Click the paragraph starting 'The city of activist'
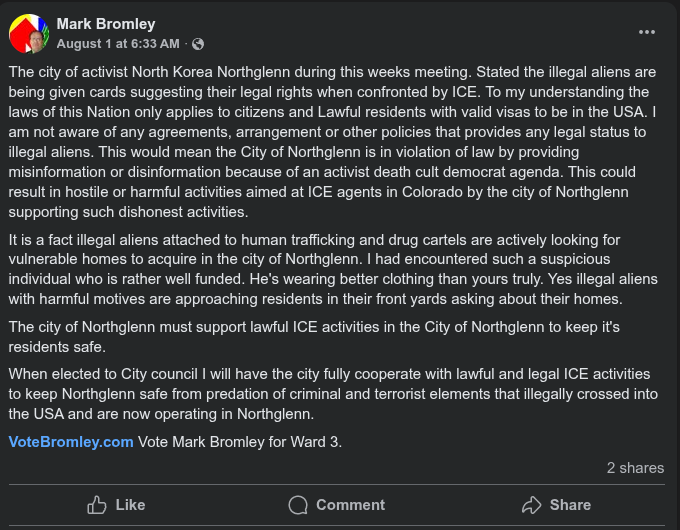Viewport: 680px width, 530px height. [330, 143]
